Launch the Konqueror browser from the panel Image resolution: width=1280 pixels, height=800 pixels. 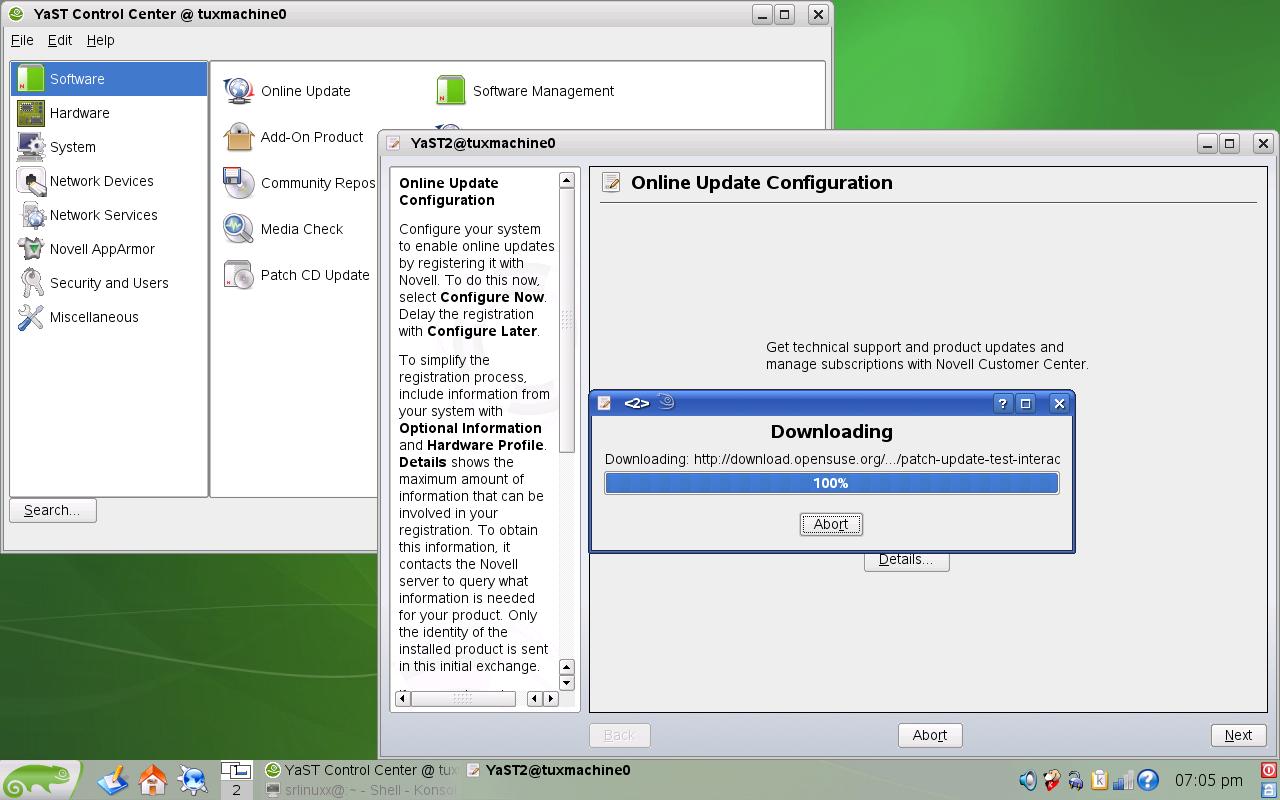[193, 779]
